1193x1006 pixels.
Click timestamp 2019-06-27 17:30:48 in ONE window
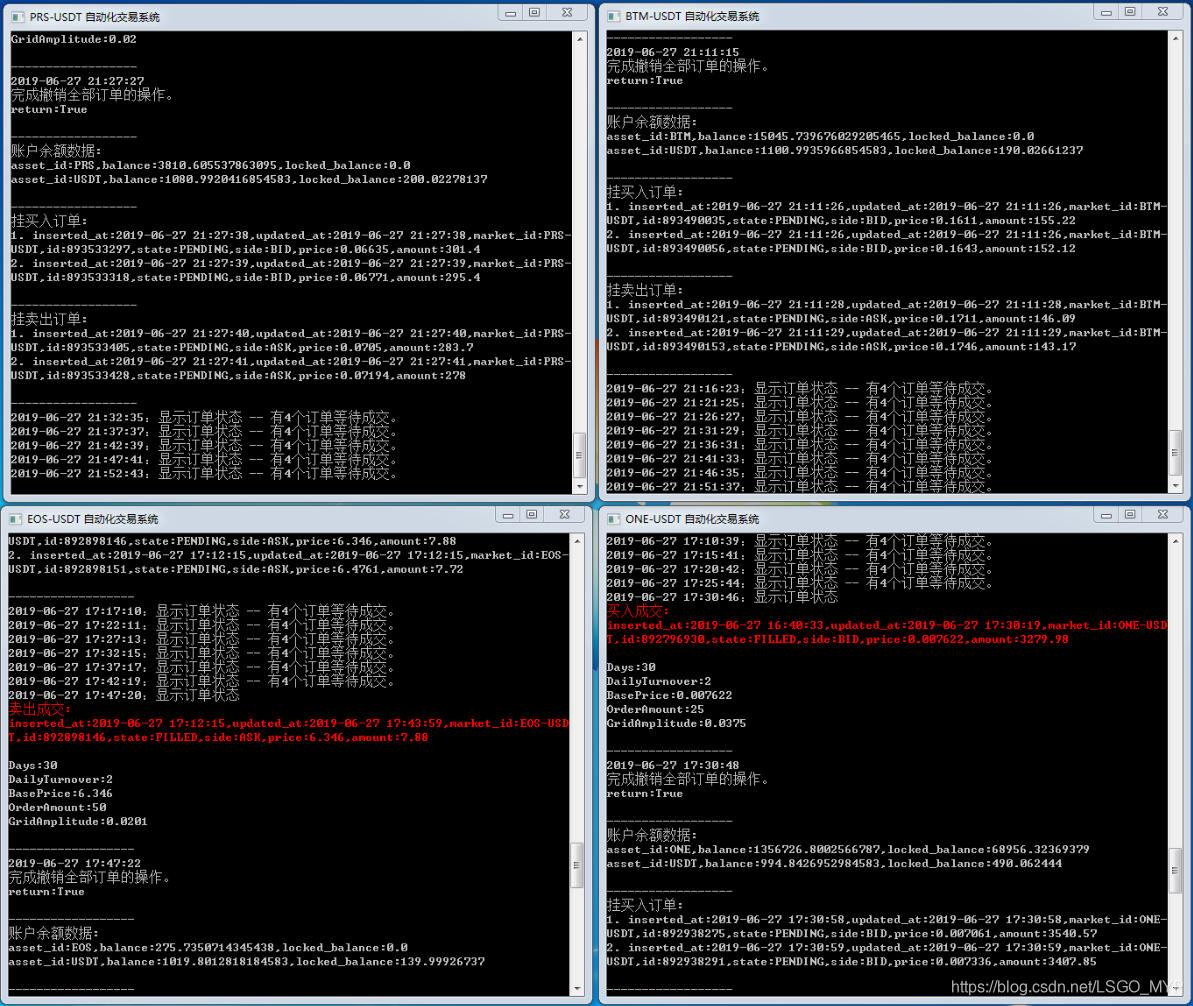tap(673, 766)
